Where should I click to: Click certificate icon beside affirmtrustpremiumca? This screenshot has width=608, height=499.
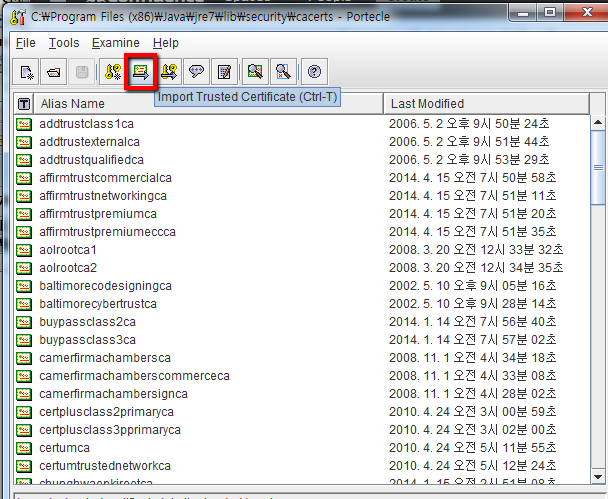(24, 214)
